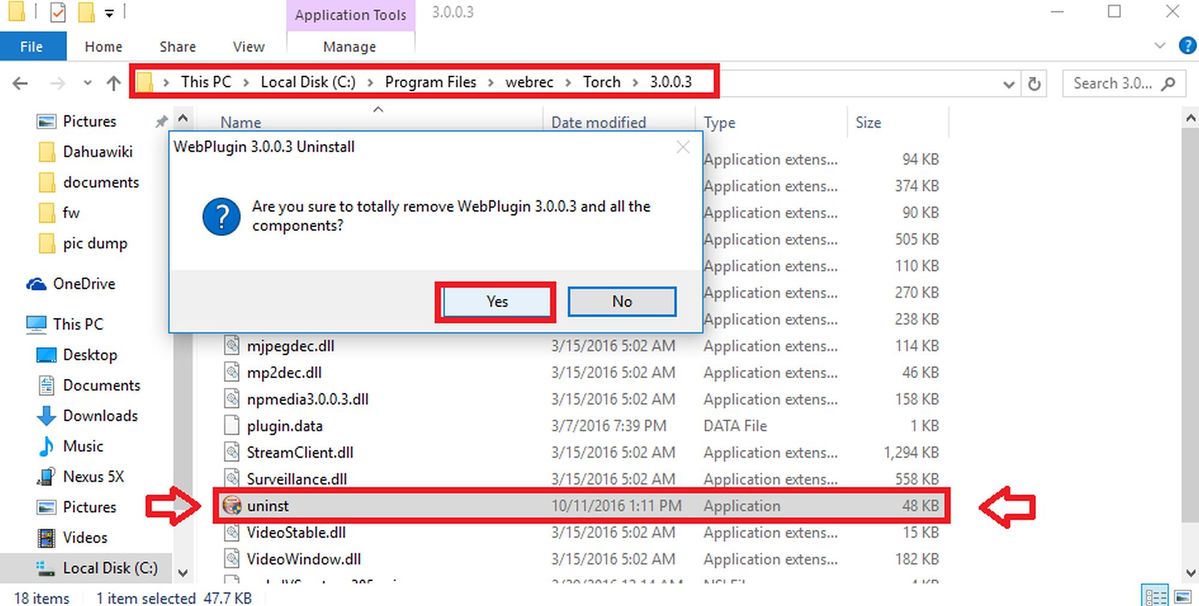Screen dimensions: 1199x606
Task: Select the Application Tools contextual tab
Action: click(x=350, y=15)
